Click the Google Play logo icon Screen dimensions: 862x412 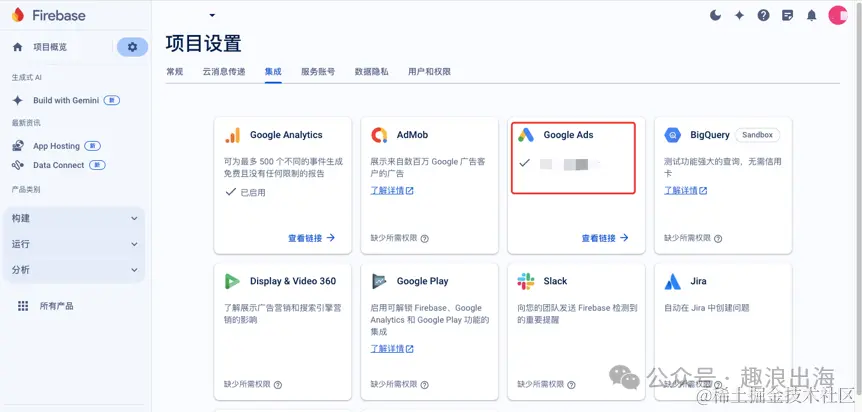pyautogui.click(x=379, y=281)
